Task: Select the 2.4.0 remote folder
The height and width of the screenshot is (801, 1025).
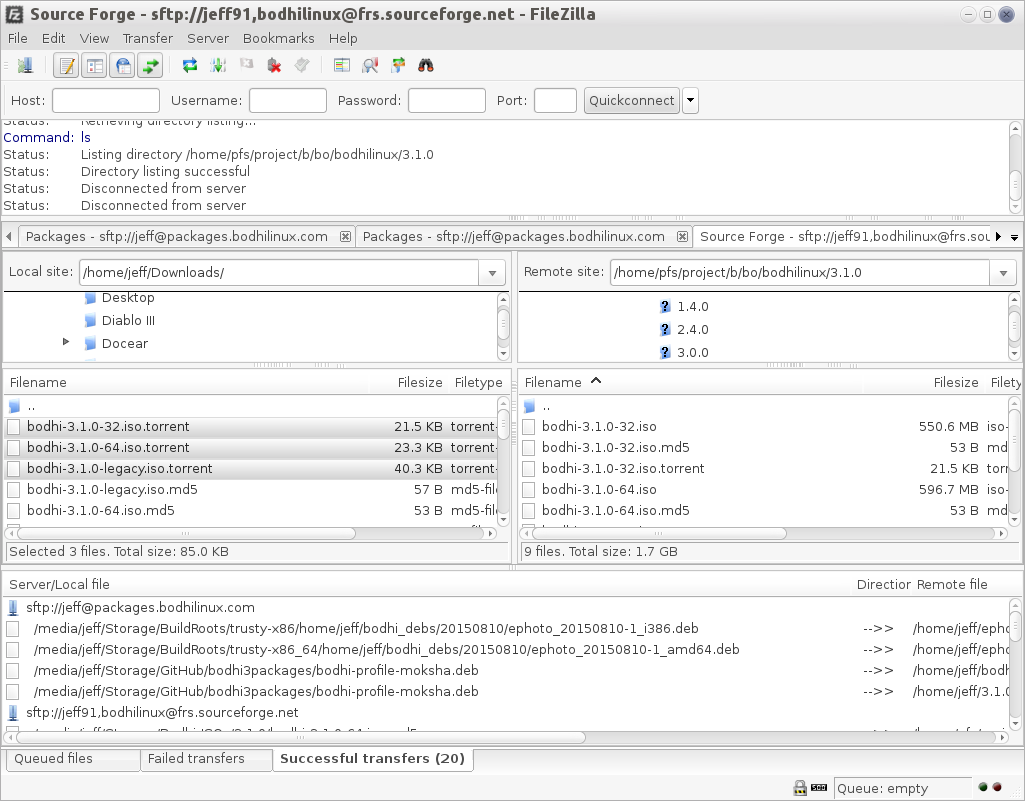Action: [x=693, y=330]
